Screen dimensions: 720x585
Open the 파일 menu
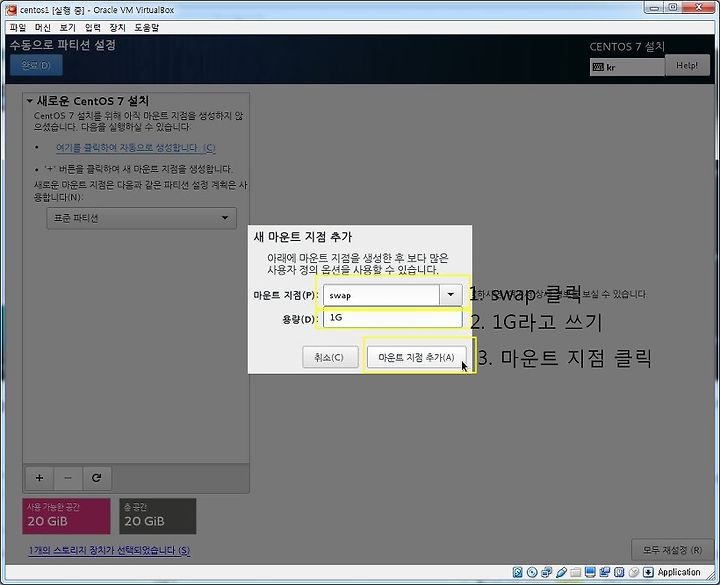18,28
